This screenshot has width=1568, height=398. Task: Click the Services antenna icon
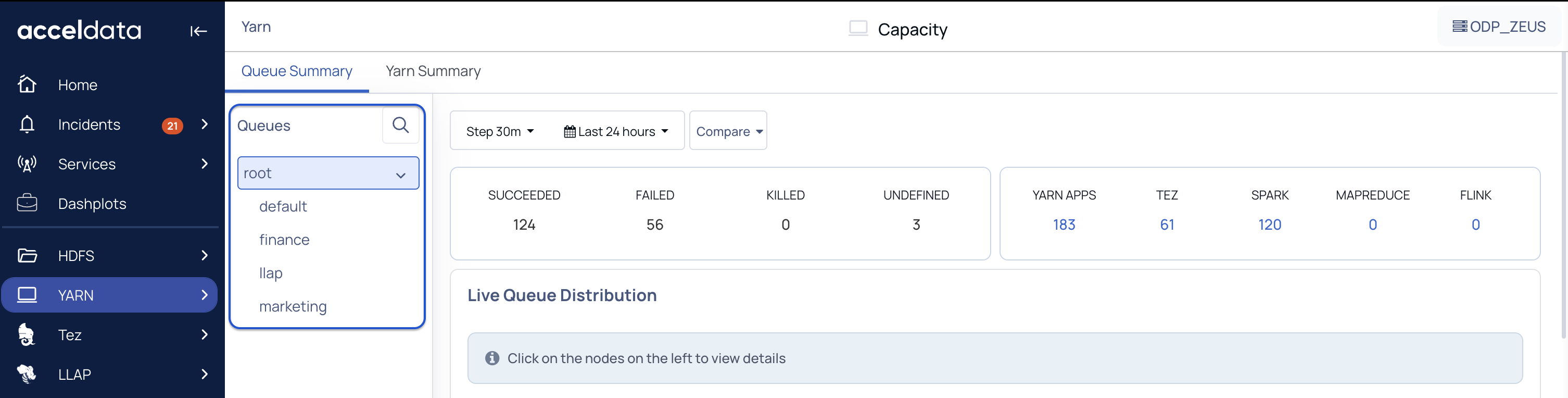tap(28, 164)
